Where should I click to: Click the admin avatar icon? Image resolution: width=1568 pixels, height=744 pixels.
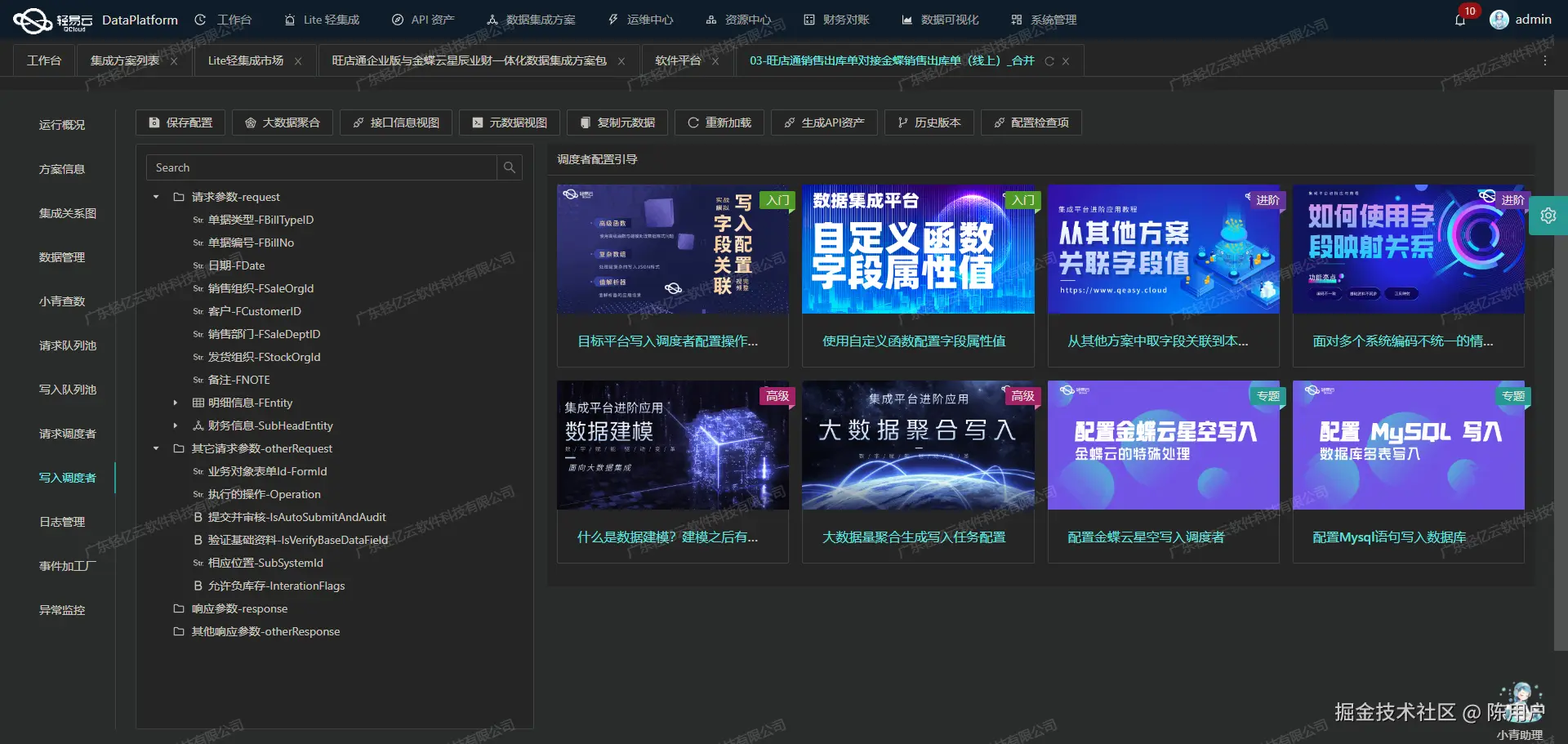tap(1499, 20)
